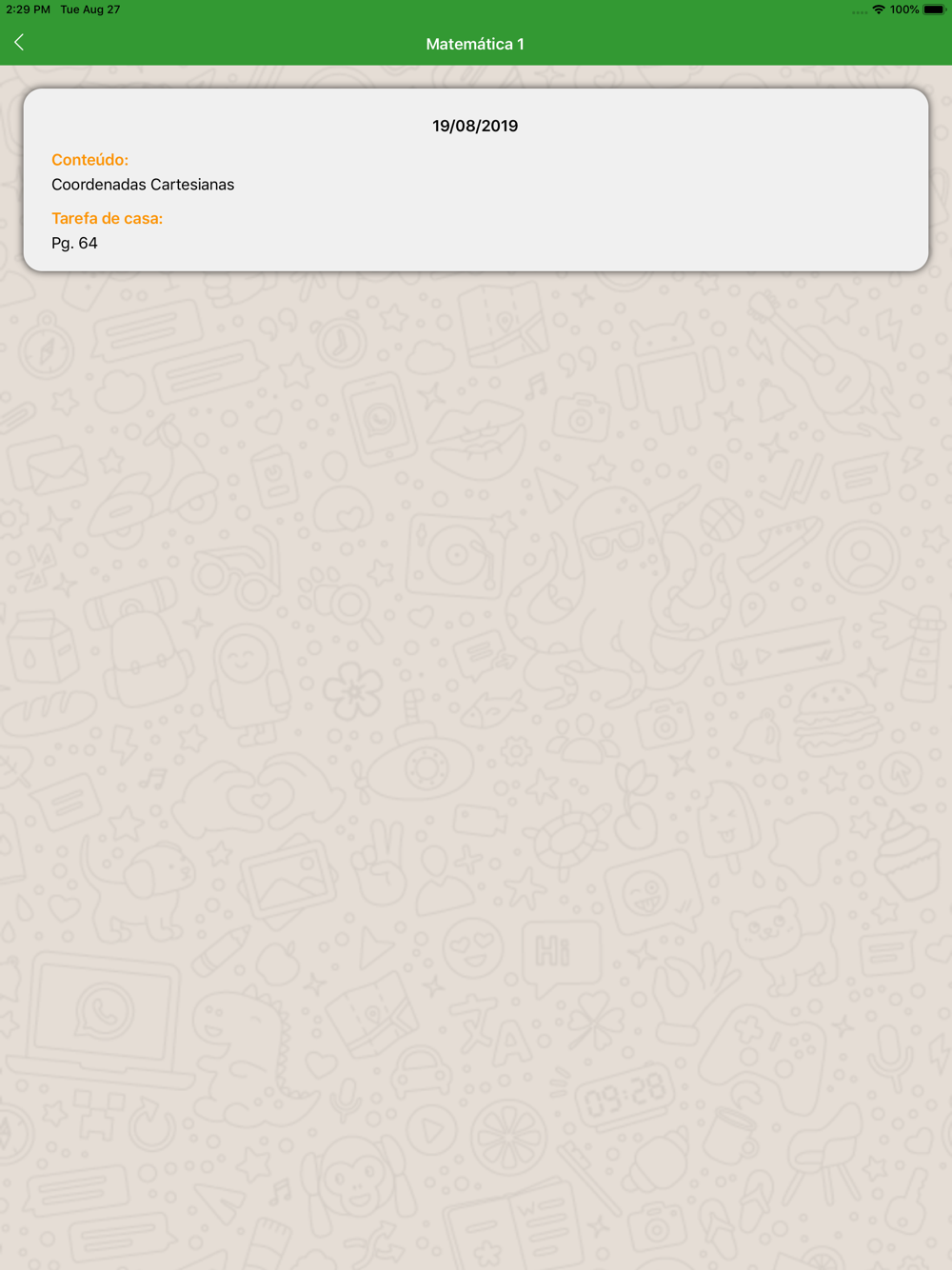Screen dimensions: 952x1270
Task: Click 'Tue Aug 27' date in status bar
Action: [89, 10]
